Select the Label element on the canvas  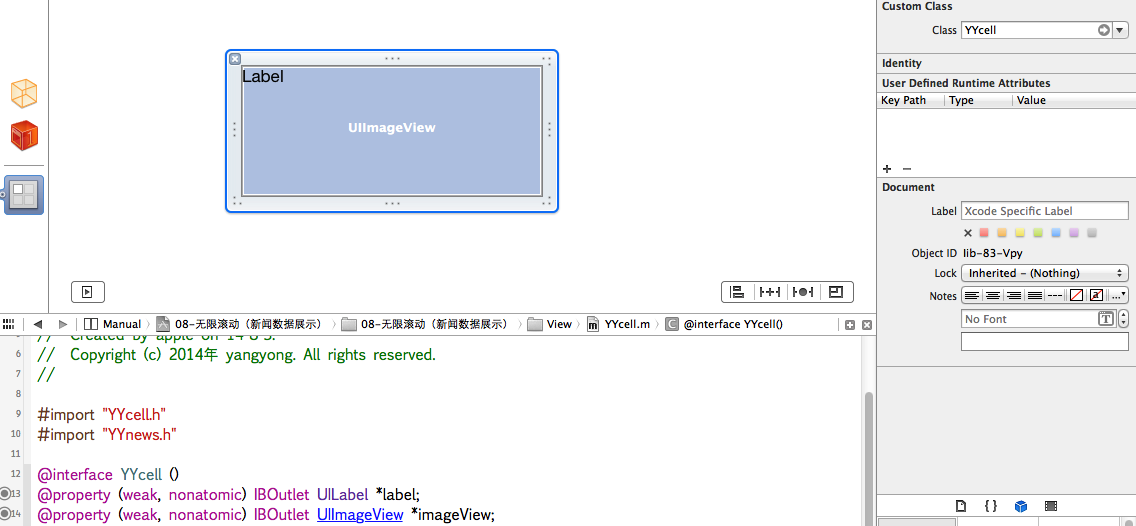pos(263,76)
